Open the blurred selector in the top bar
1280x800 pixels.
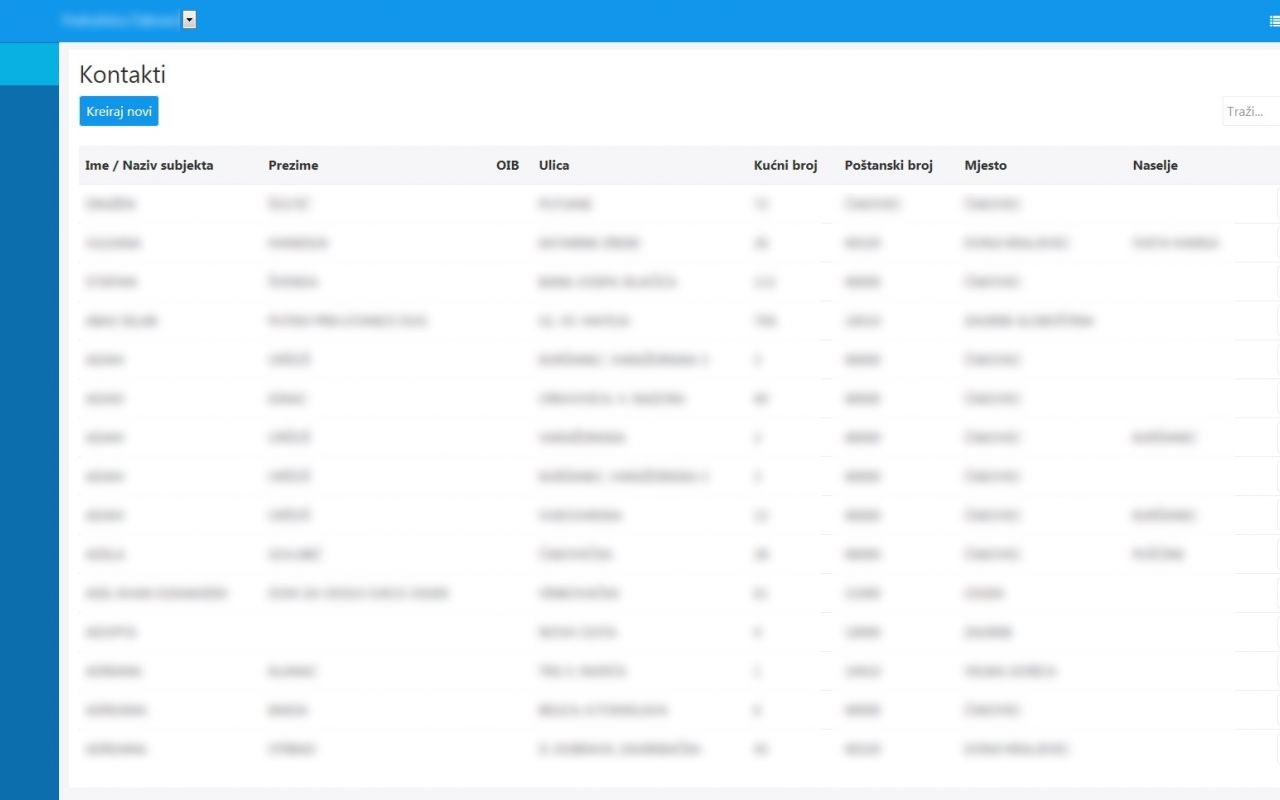pyautogui.click(x=120, y=20)
